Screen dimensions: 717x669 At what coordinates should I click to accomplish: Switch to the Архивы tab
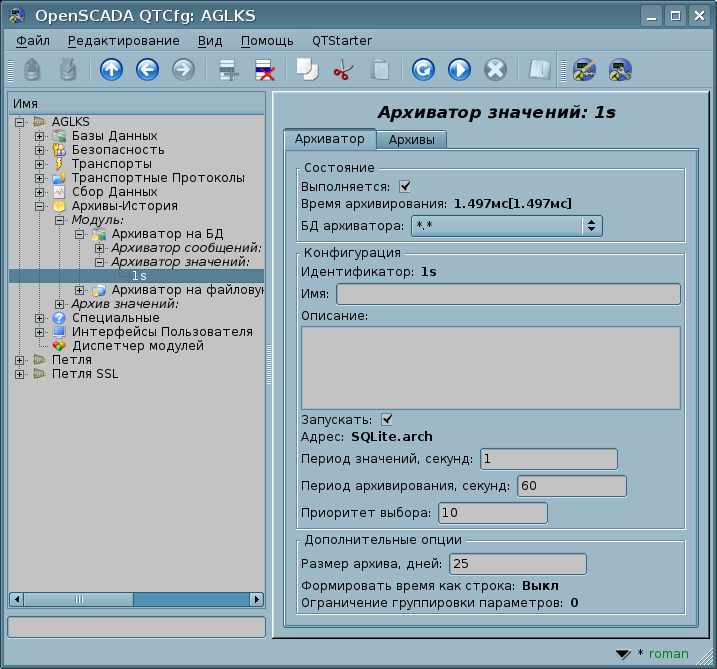click(x=411, y=140)
